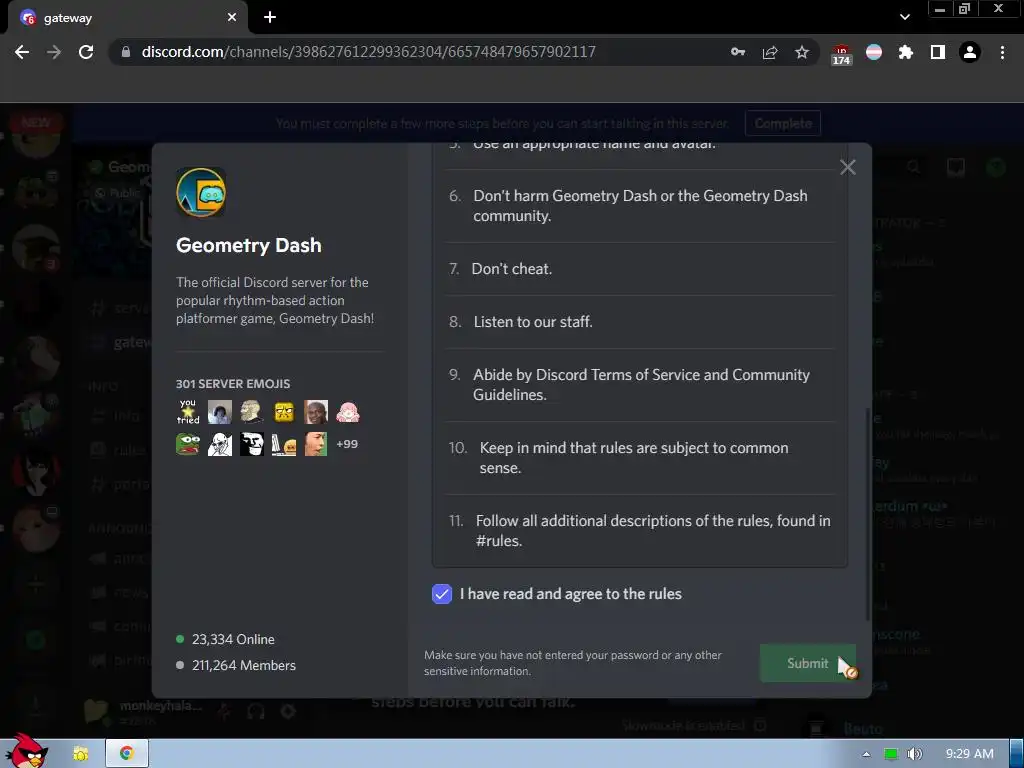Screen dimensions: 1024x768
Task: Click rule 6 about harming Geometry Dash
Action: [640, 206]
